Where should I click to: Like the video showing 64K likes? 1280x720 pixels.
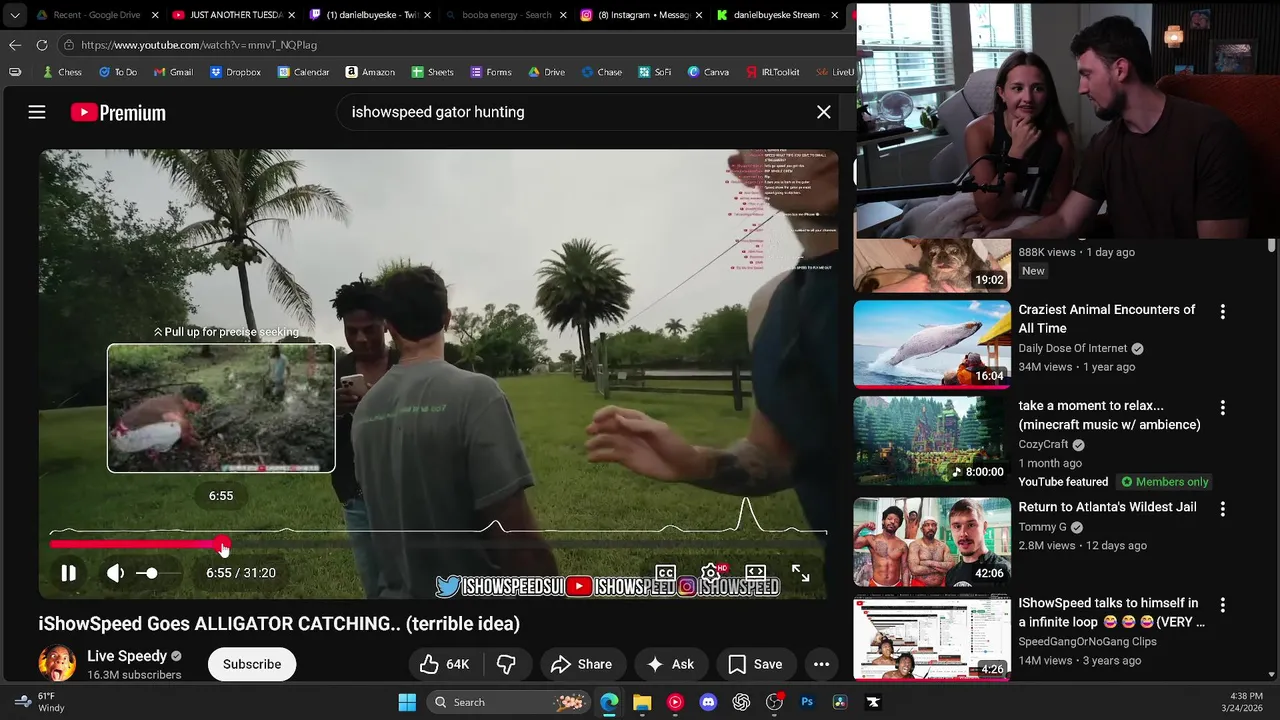point(445,664)
